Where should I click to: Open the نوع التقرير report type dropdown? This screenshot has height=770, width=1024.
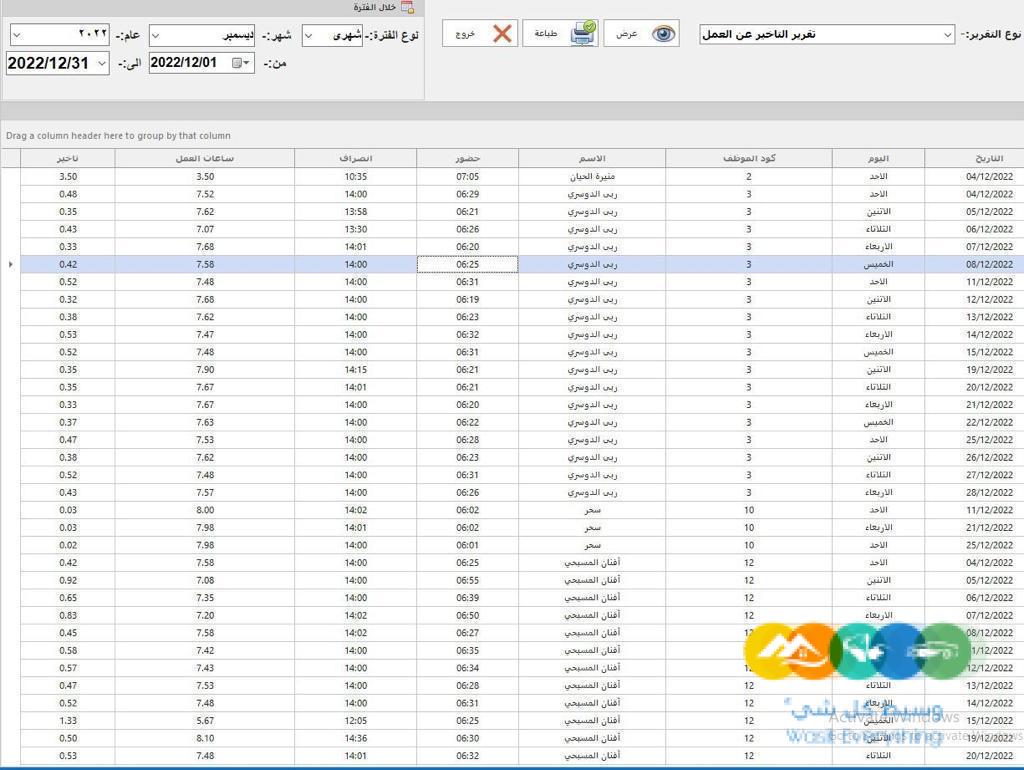click(946, 33)
